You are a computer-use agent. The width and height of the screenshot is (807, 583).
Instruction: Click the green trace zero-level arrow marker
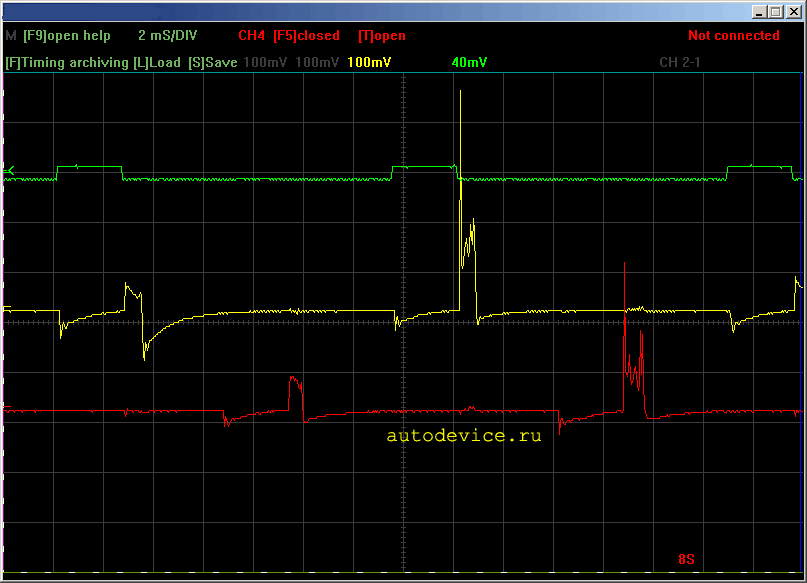9,170
